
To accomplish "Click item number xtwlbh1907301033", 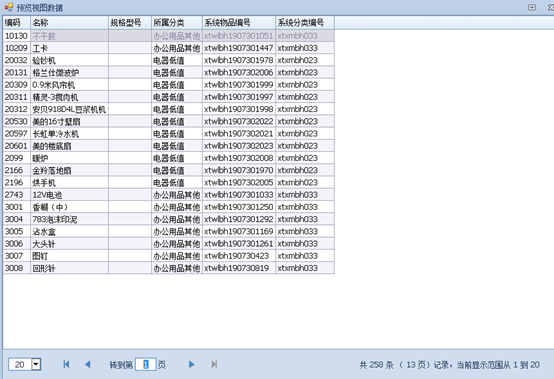I will coord(238,195).
